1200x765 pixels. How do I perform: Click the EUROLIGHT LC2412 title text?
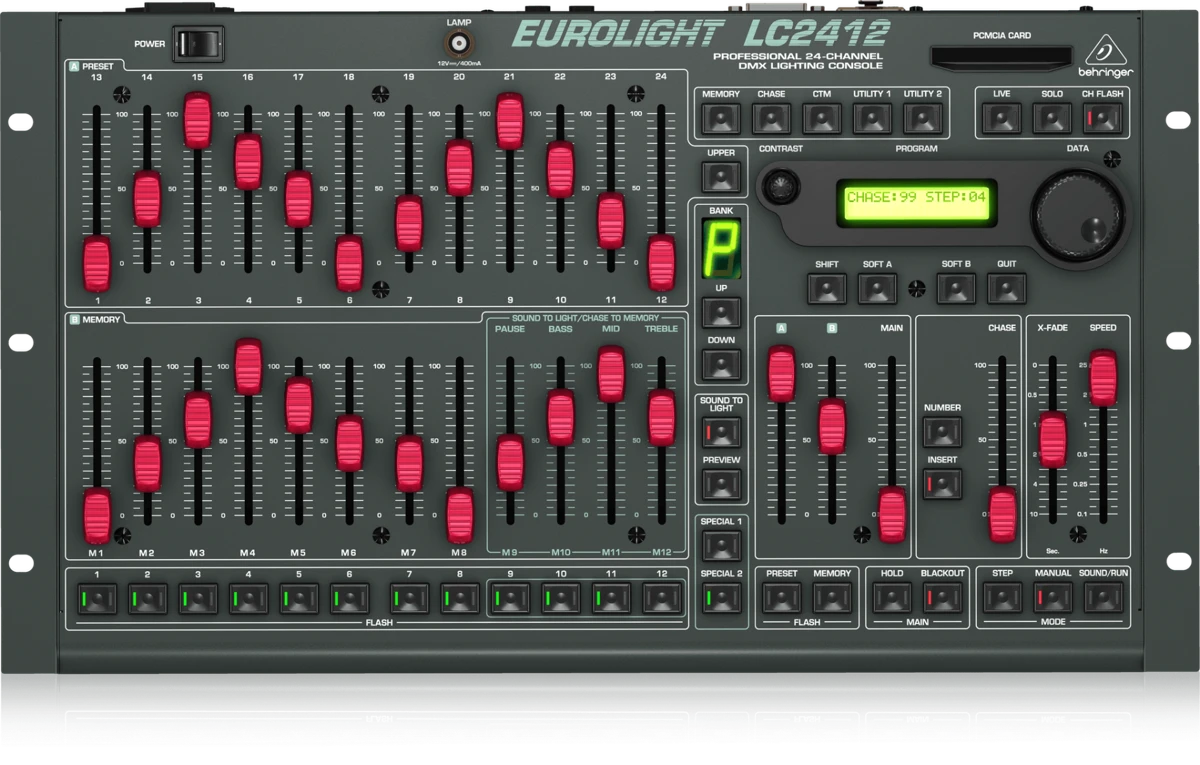(x=701, y=33)
